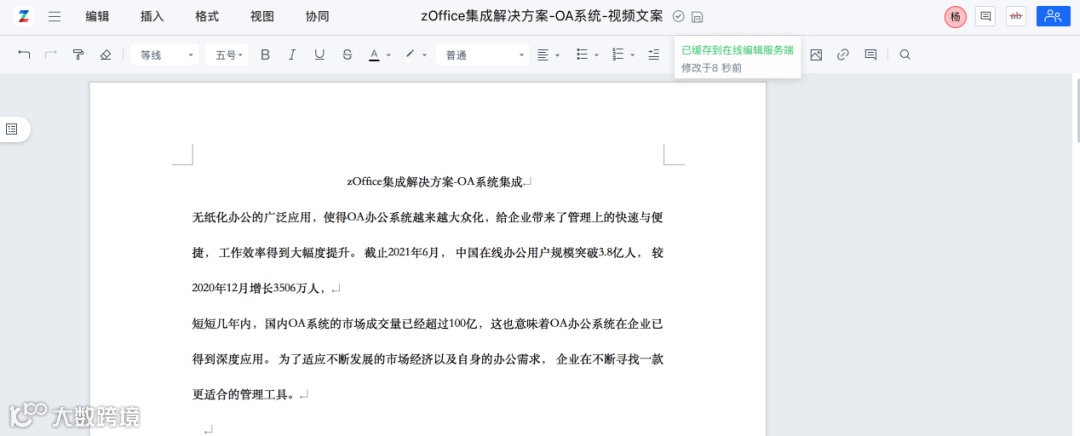Open search with the magnifier icon
Image resolution: width=1080 pixels, height=436 pixels.
pos(905,54)
